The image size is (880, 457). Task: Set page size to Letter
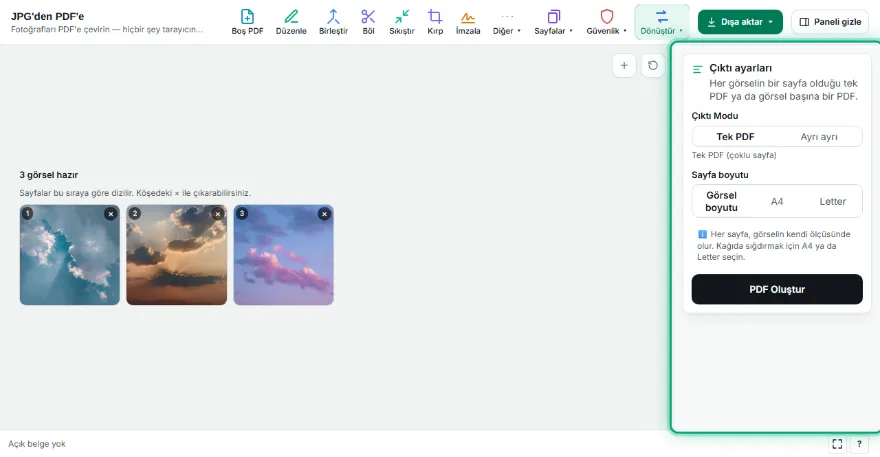[832, 202]
